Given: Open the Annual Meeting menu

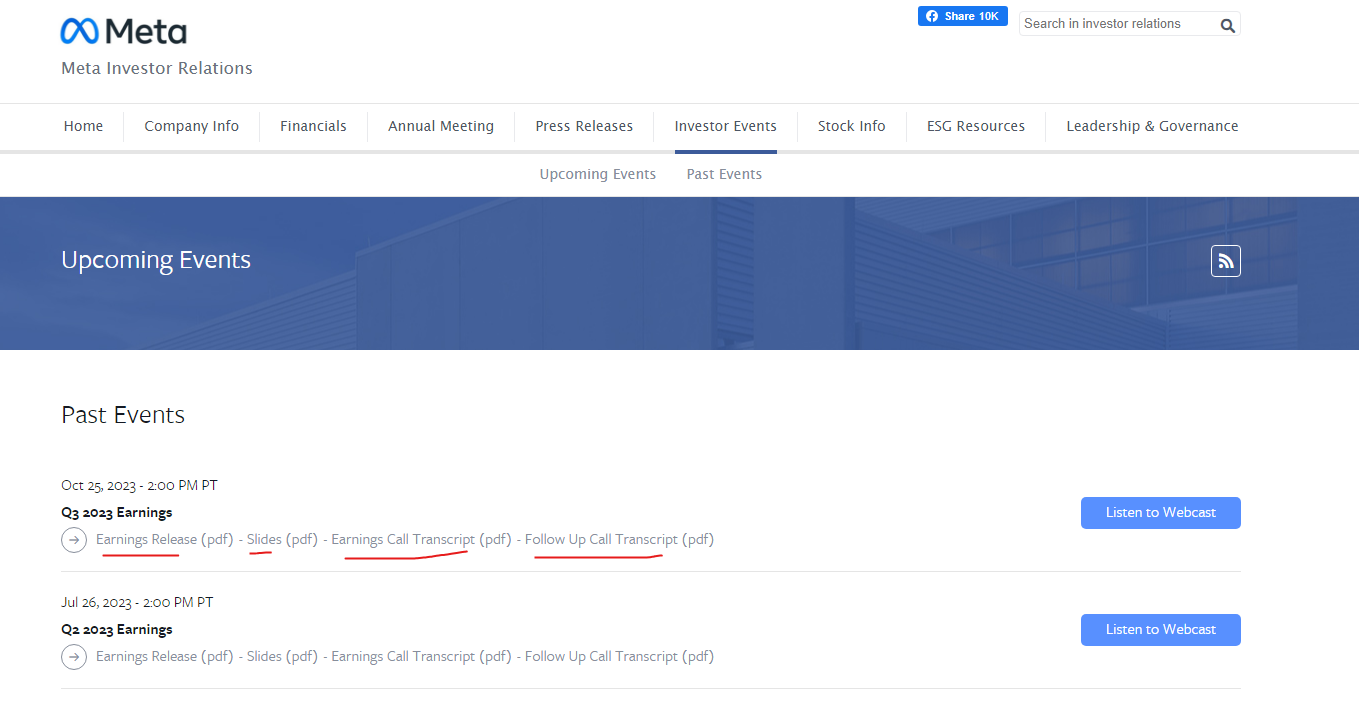Looking at the screenshot, I should pyautogui.click(x=441, y=126).
